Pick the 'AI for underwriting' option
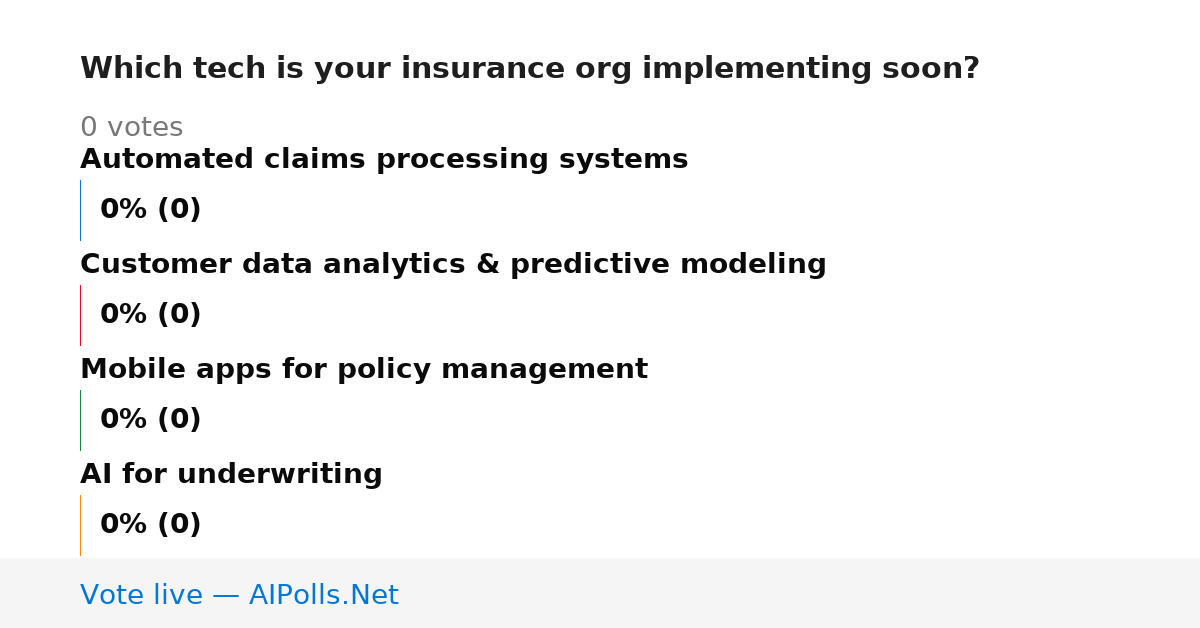1200x628 pixels. point(231,475)
